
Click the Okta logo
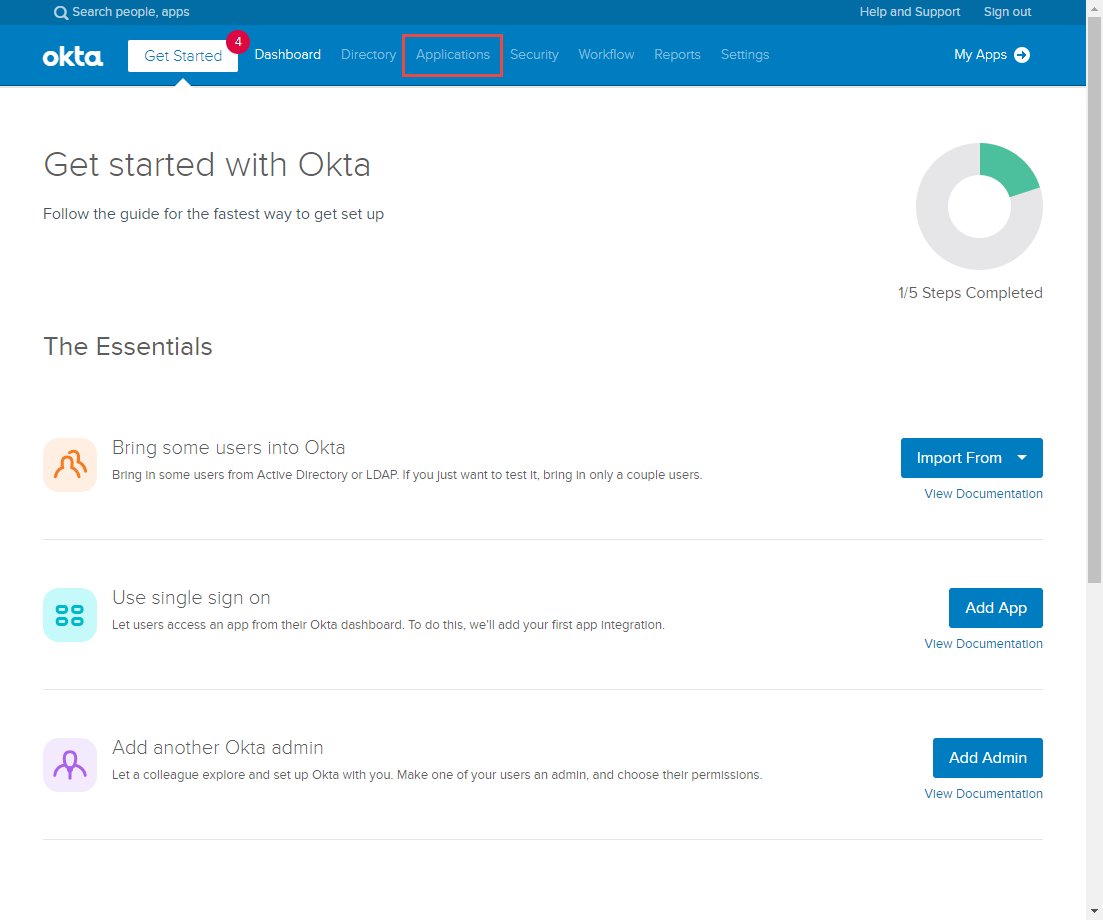tap(72, 56)
